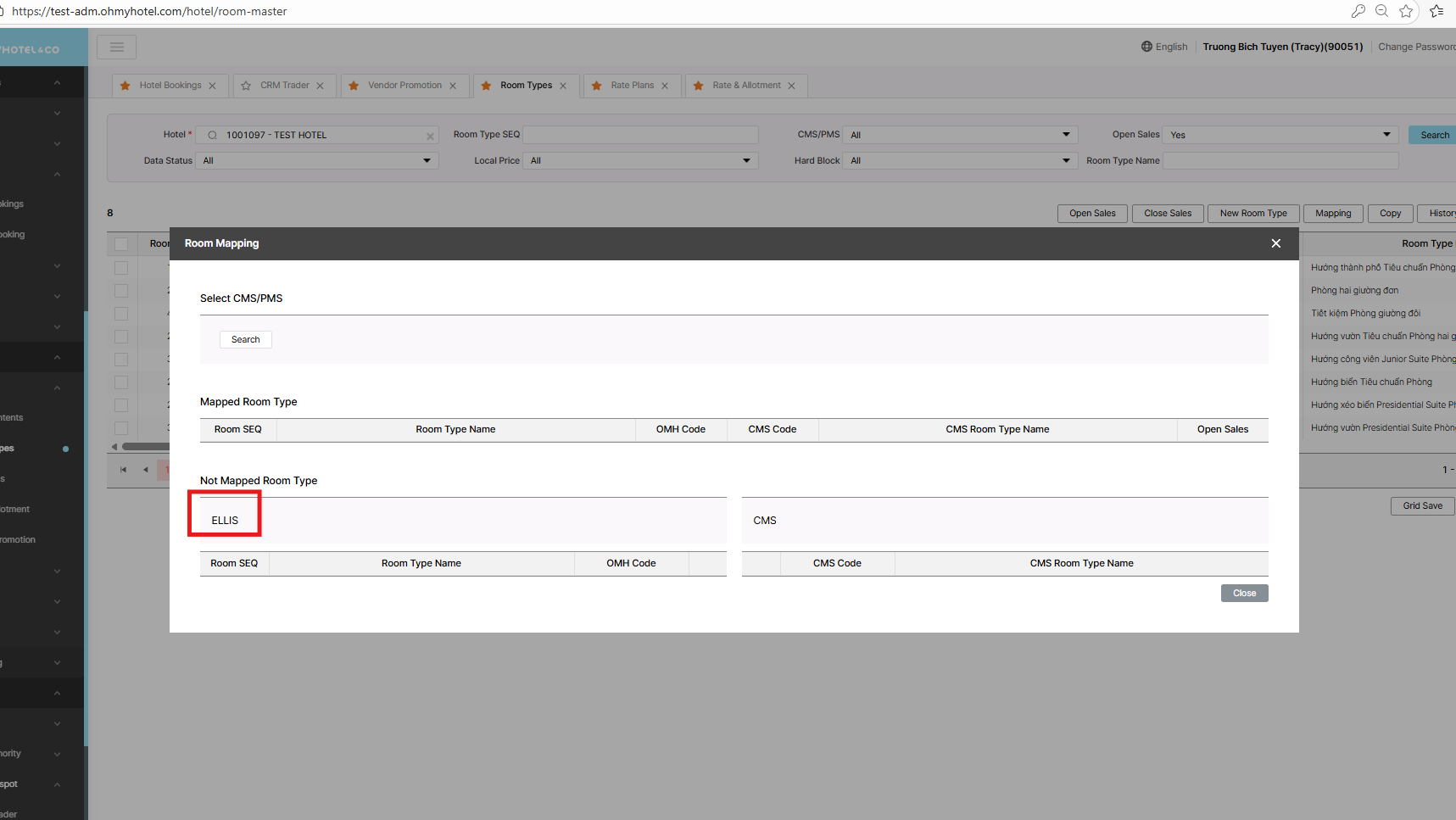Open the Data Status dropdown
This screenshot has width=1456, height=820.
pos(316,160)
